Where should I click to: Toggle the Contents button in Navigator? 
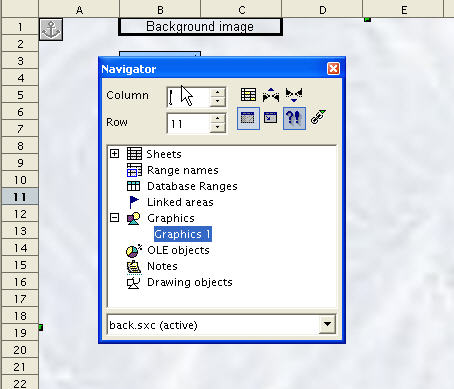(248, 118)
